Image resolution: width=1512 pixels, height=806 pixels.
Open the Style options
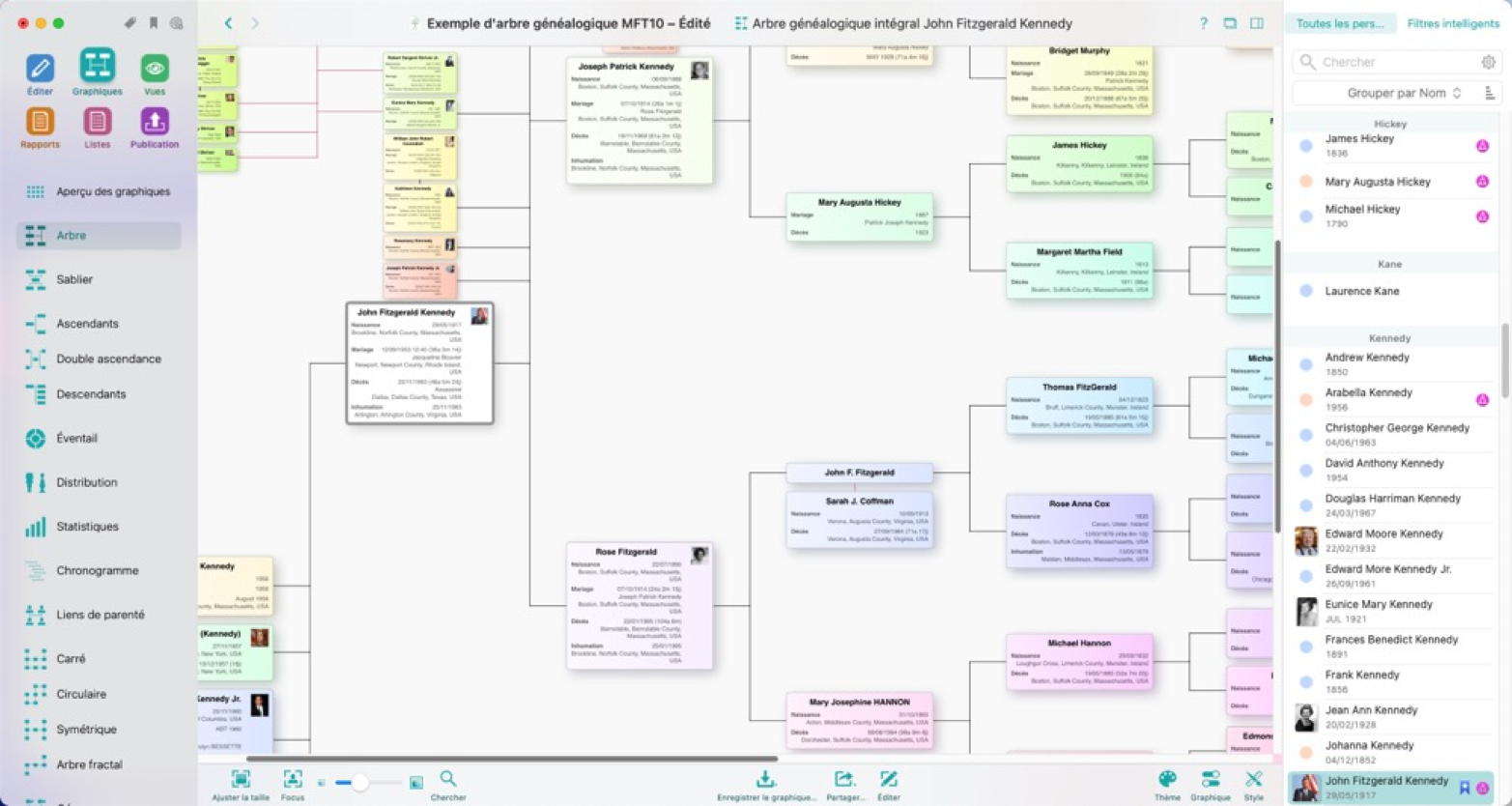(x=1254, y=785)
